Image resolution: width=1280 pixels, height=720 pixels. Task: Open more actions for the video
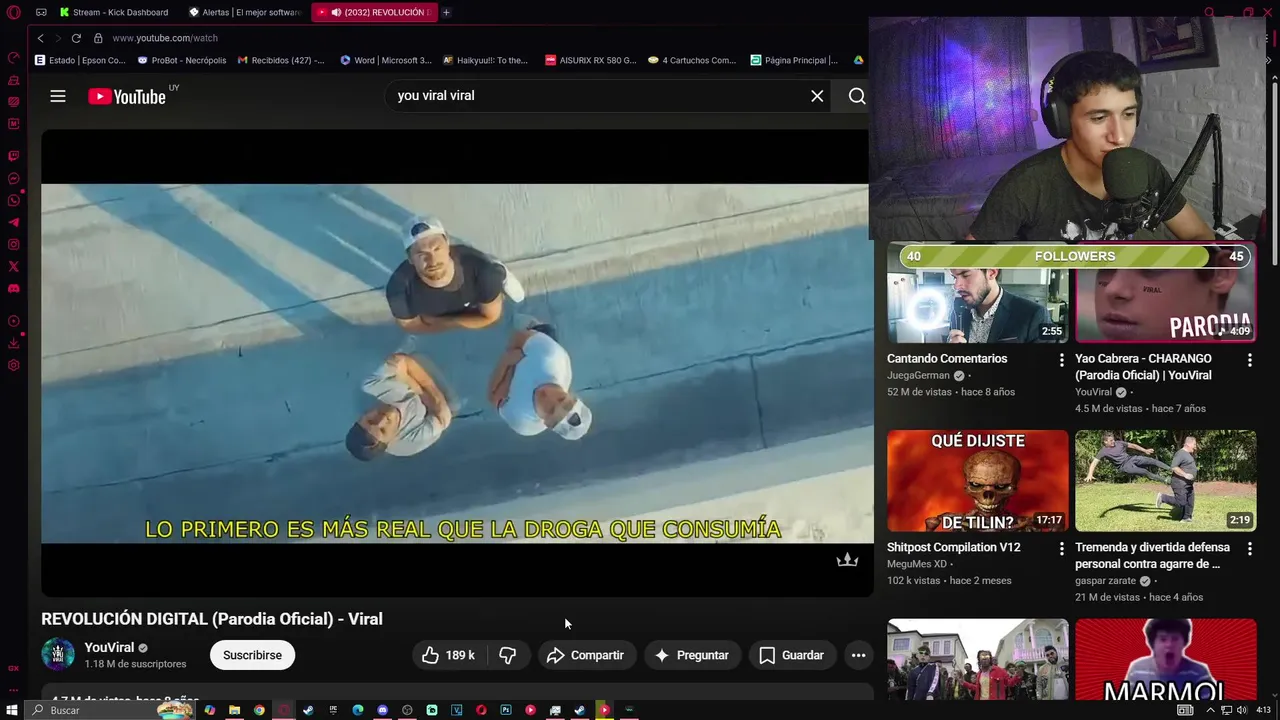point(858,655)
